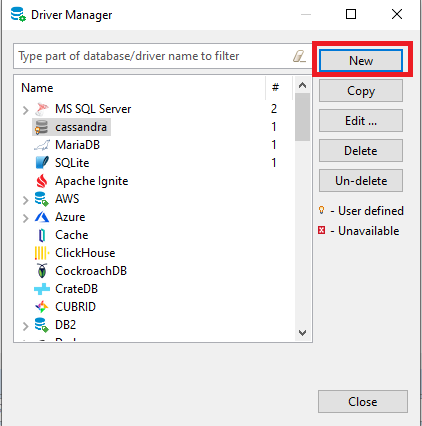Select the AWS entry label
Screen dimensions: 422x426
[x=67, y=199]
